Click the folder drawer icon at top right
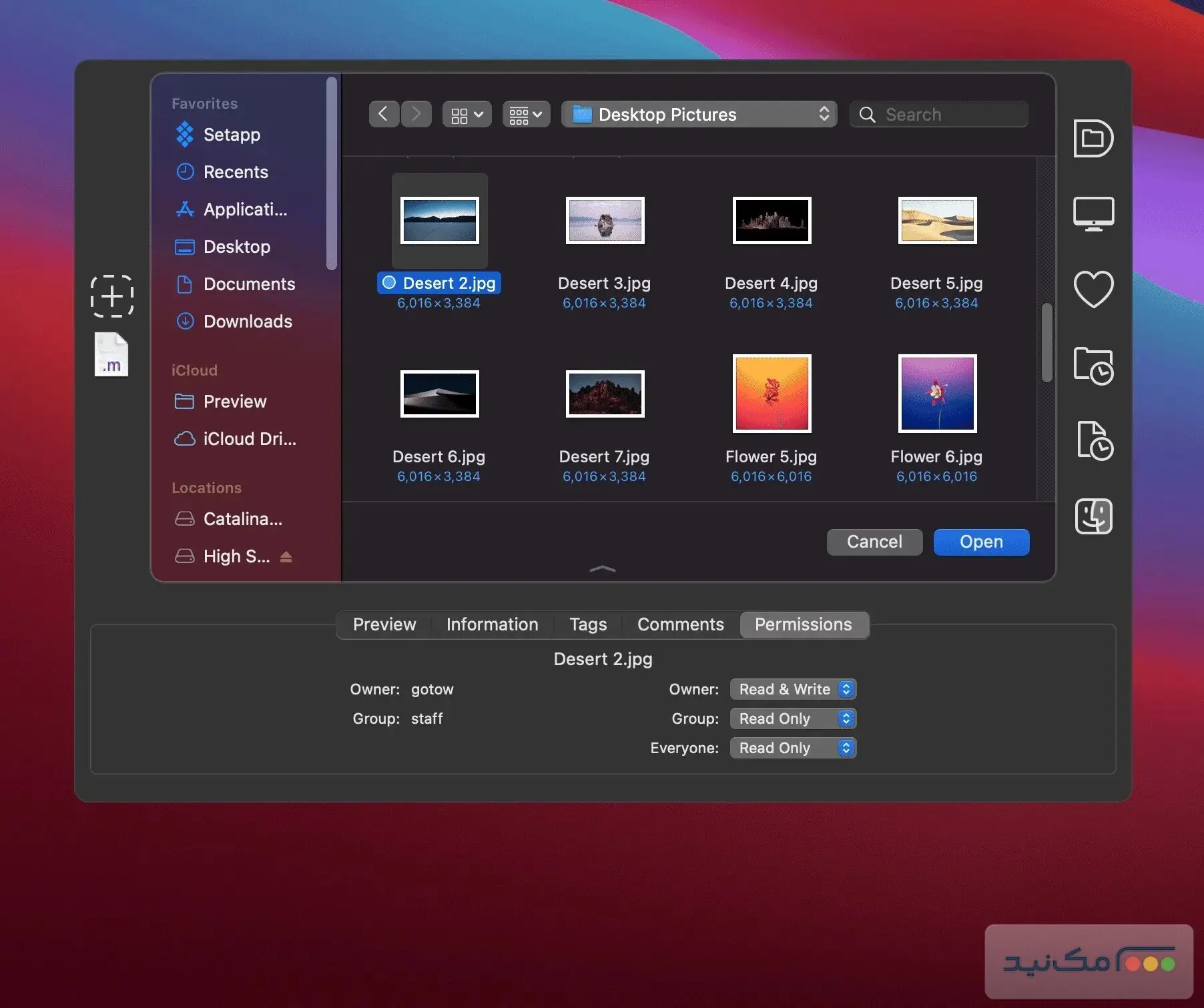This screenshot has height=1008, width=1204. tap(1093, 139)
